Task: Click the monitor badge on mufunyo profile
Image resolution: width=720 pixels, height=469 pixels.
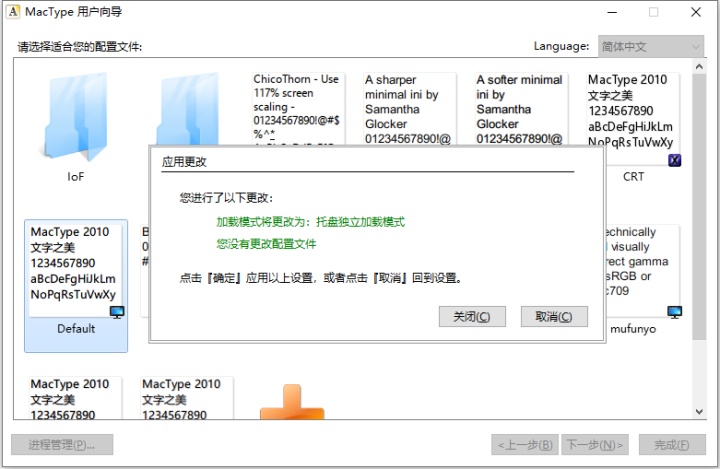Action: coord(674,312)
